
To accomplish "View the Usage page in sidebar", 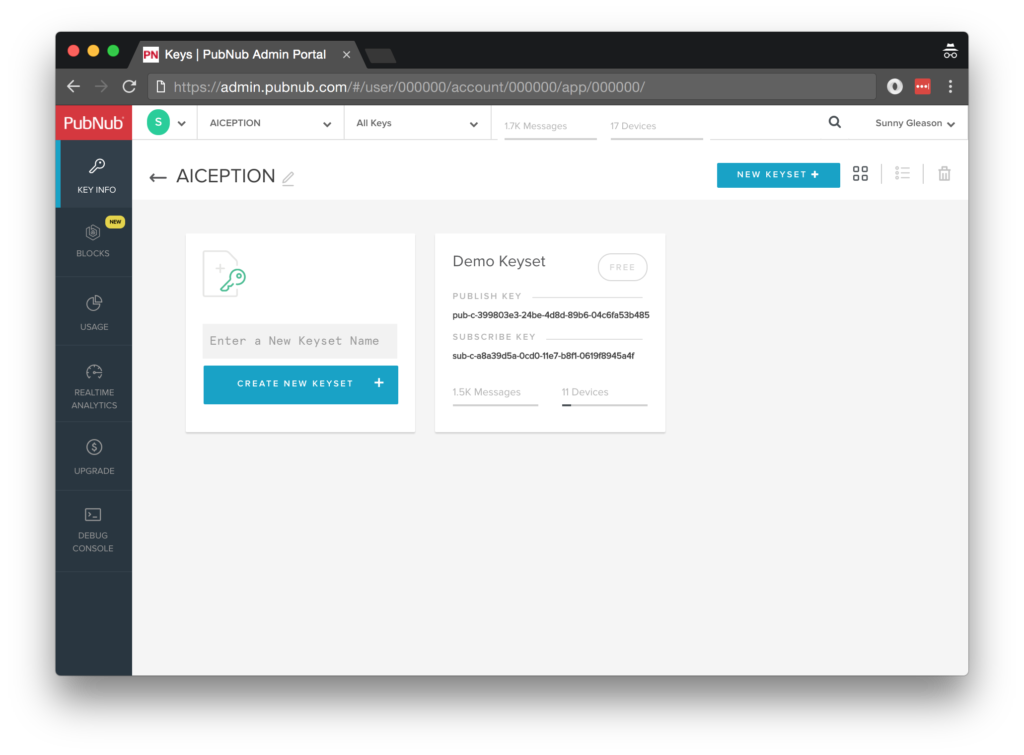I will point(94,312).
